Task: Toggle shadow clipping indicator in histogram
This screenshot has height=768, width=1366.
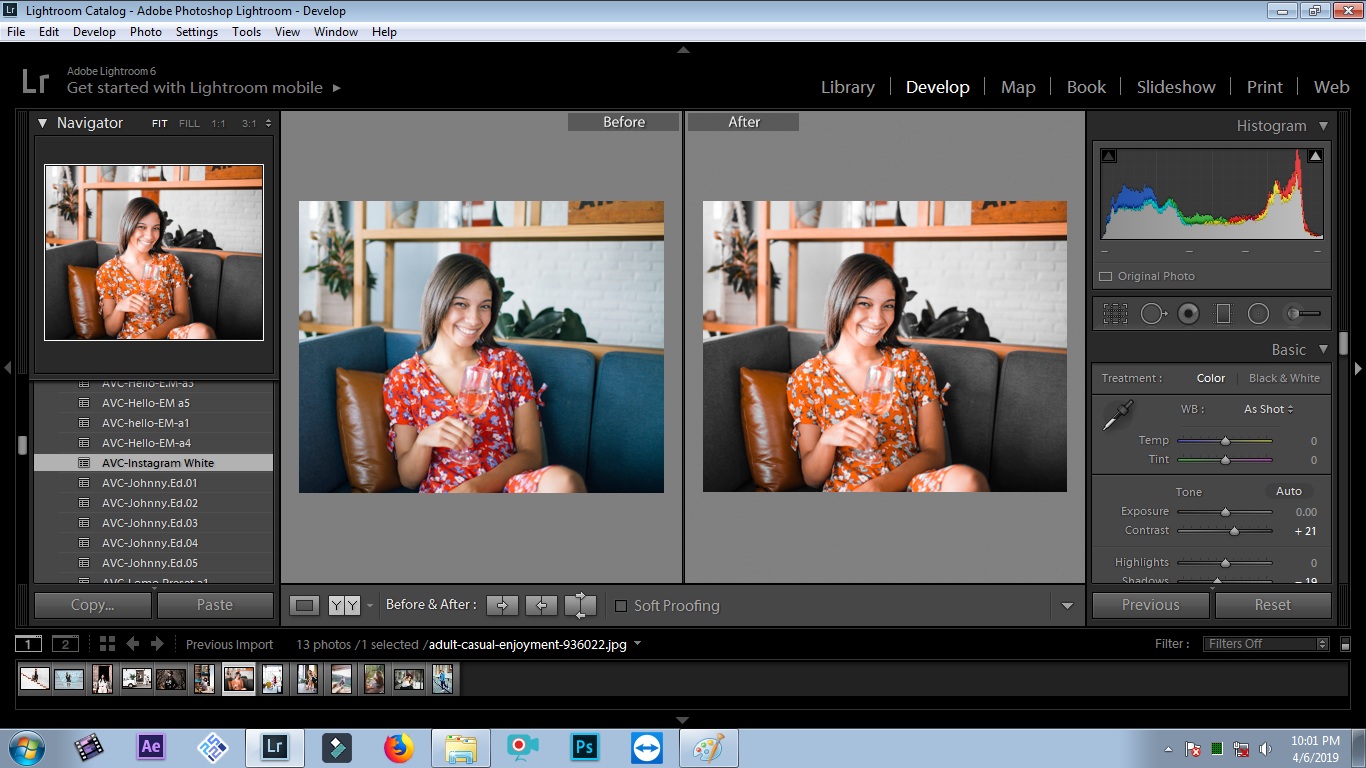Action: pyautogui.click(x=1108, y=156)
